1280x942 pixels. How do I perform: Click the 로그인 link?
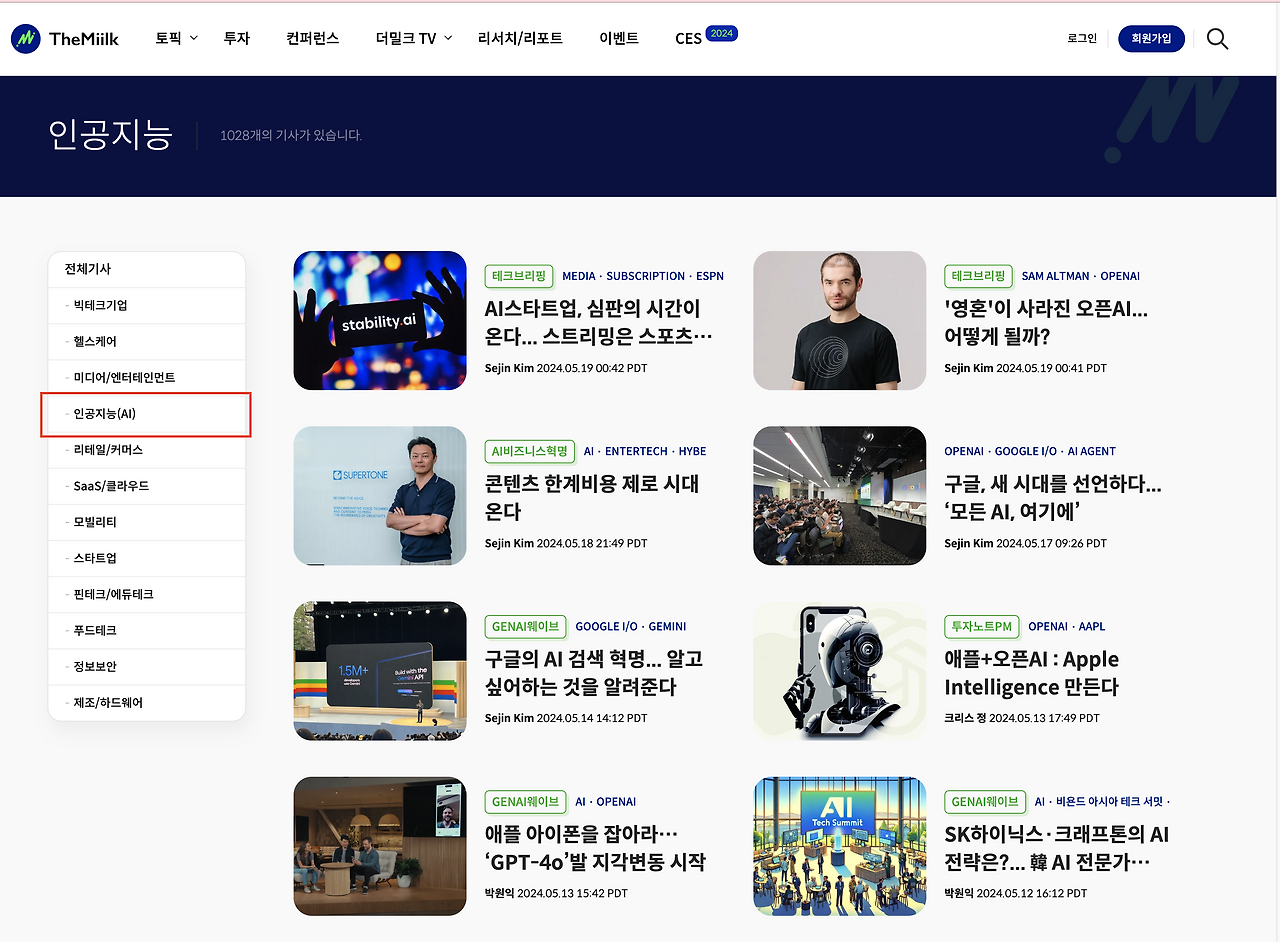click(1082, 39)
